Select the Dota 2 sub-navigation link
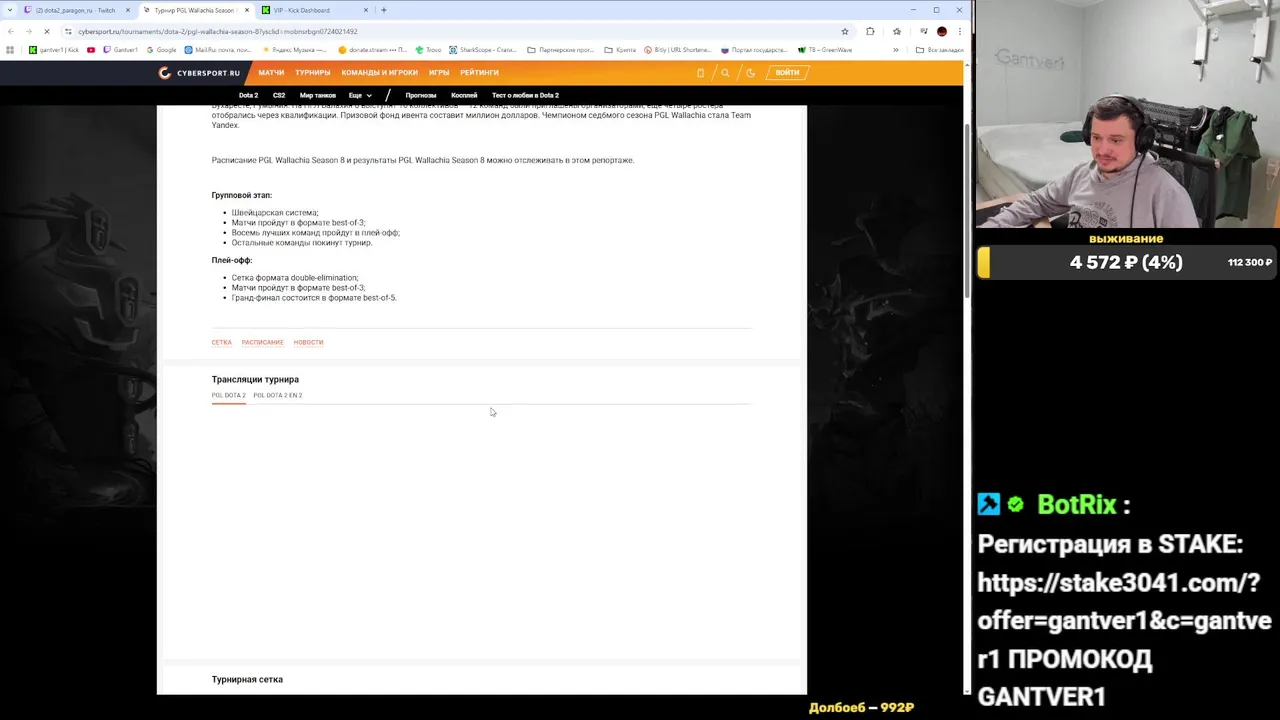Viewport: 1280px width, 720px height. (248, 95)
